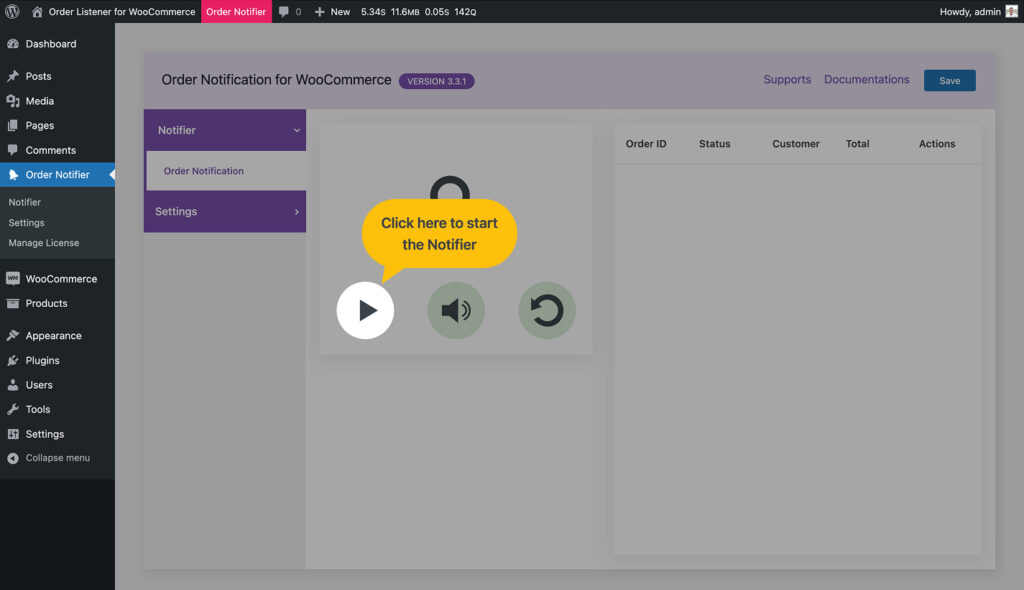Open the Documentations link
Image resolution: width=1024 pixels, height=590 pixels.
click(867, 79)
